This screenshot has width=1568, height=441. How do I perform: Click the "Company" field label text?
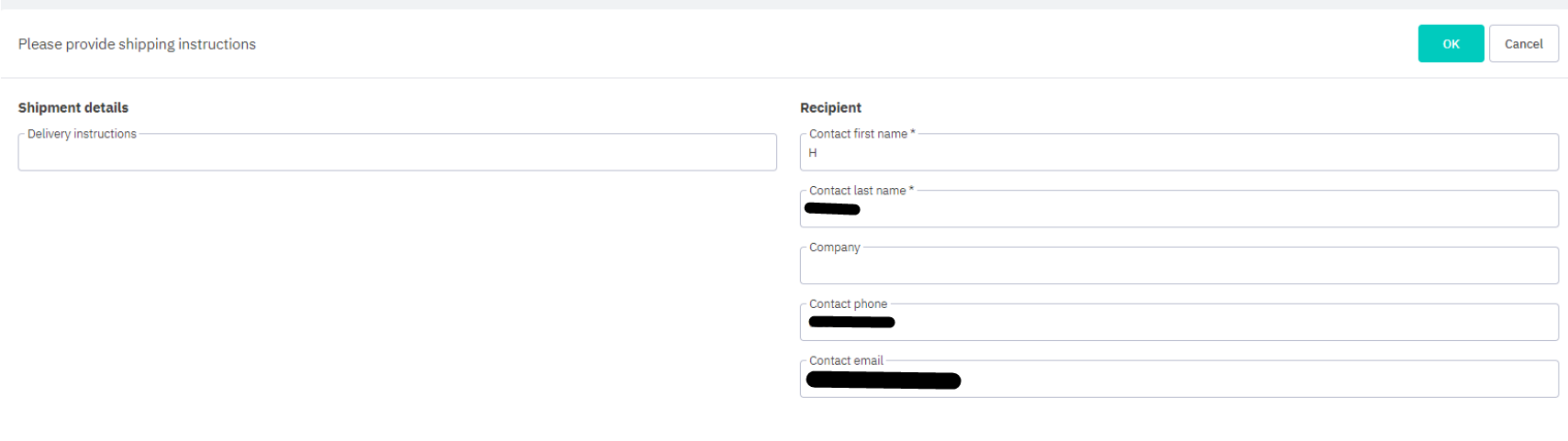[834, 248]
